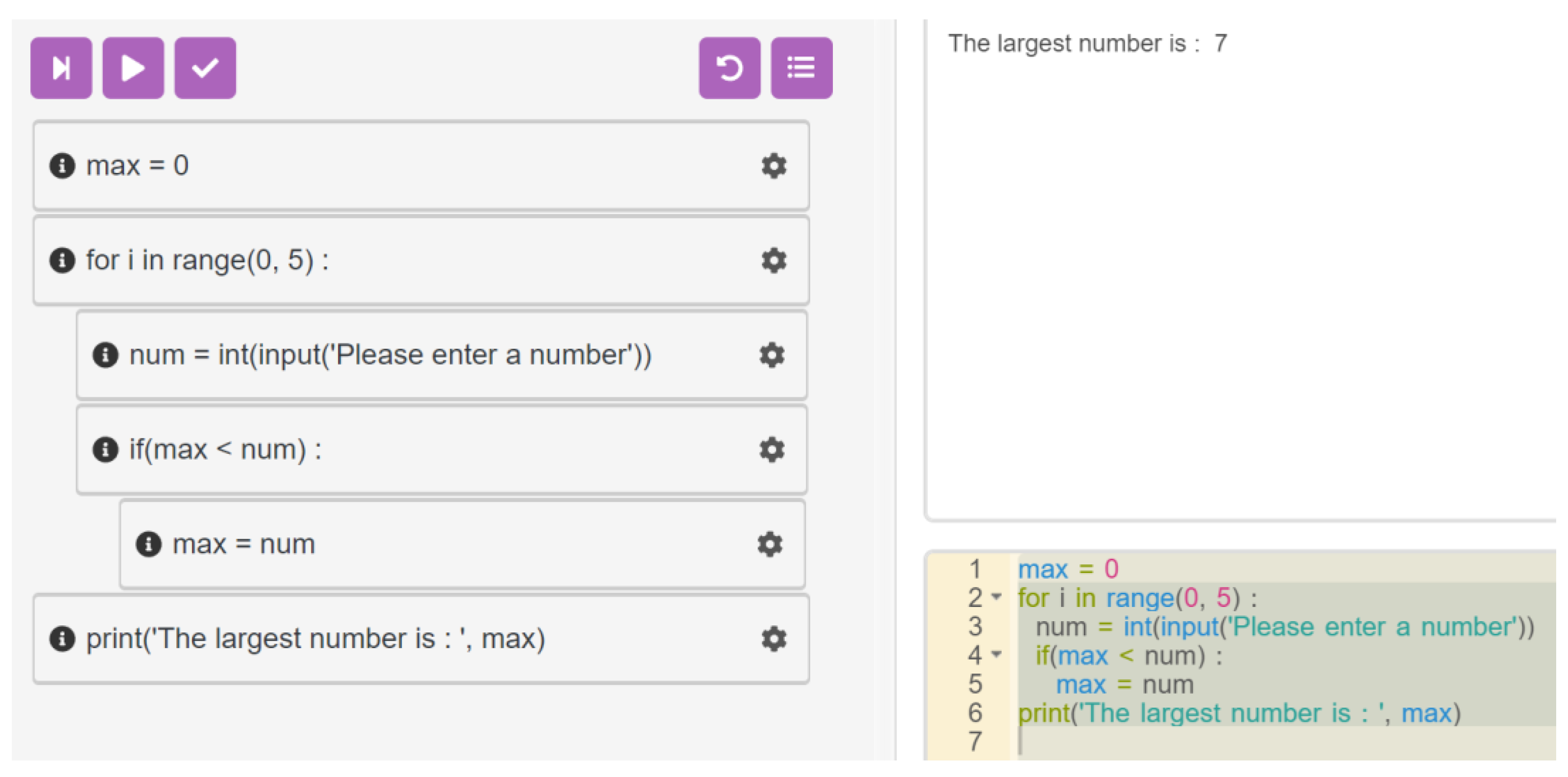The height and width of the screenshot is (777, 1568).
Task: Open gear settings for the print block
Action: (x=774, y=639)
